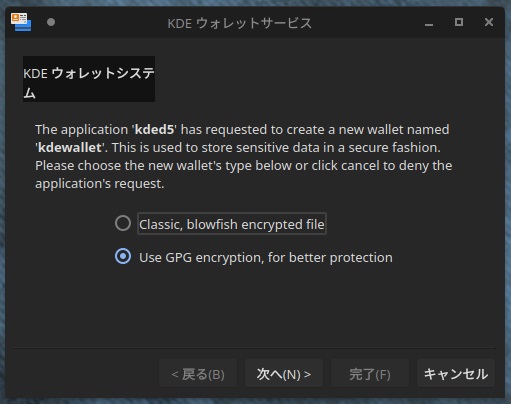Select the Classic blowfish radio button

pos(123,223)
